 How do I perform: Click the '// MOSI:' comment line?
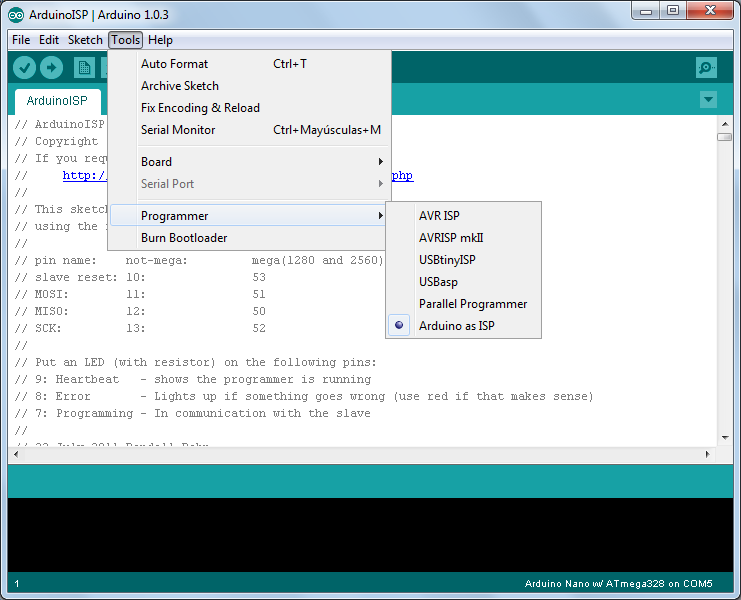[140, 294]
